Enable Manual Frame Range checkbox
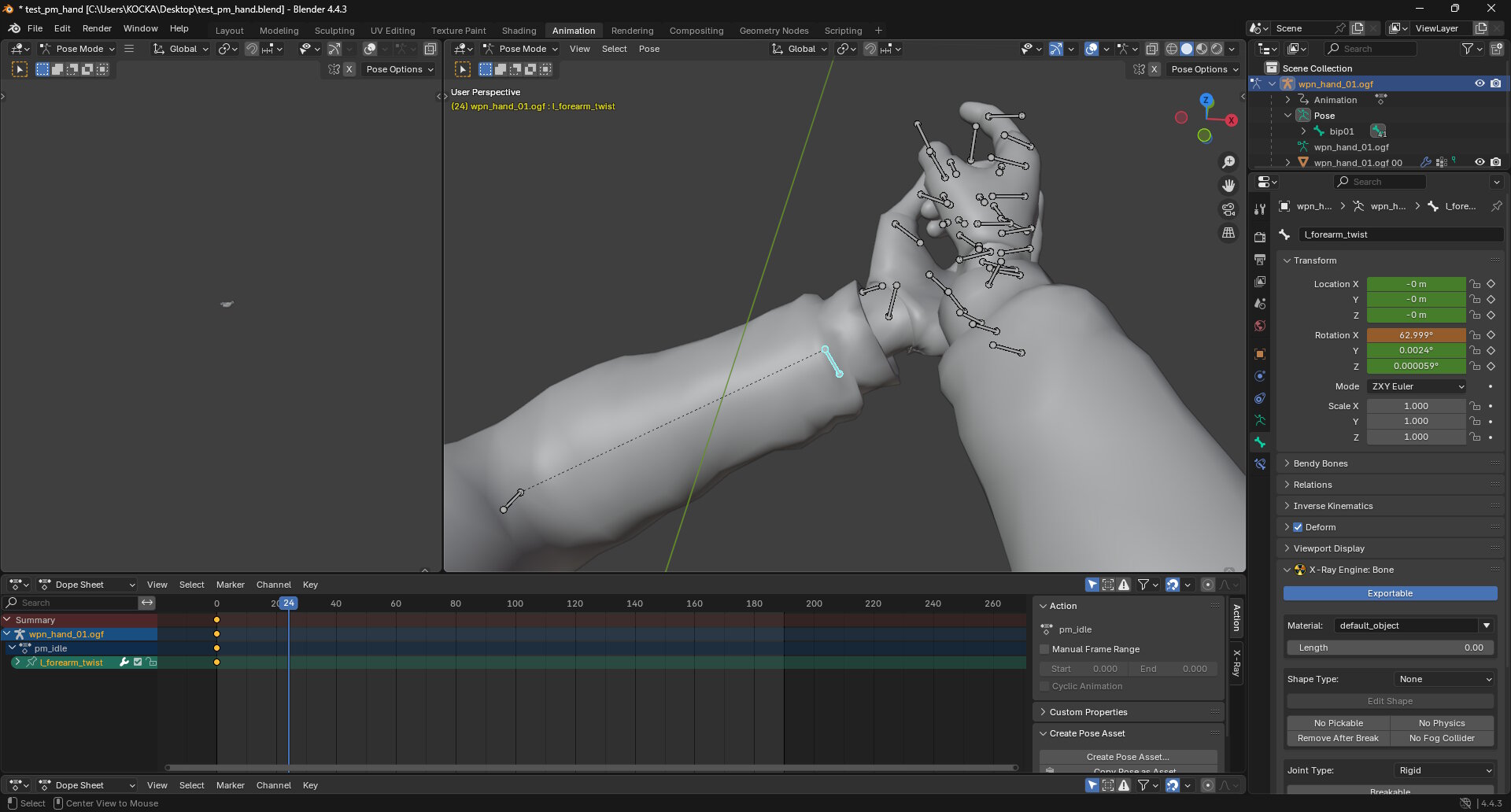This screenshot has width=1511, height=812. click(x=1045, y=649)
